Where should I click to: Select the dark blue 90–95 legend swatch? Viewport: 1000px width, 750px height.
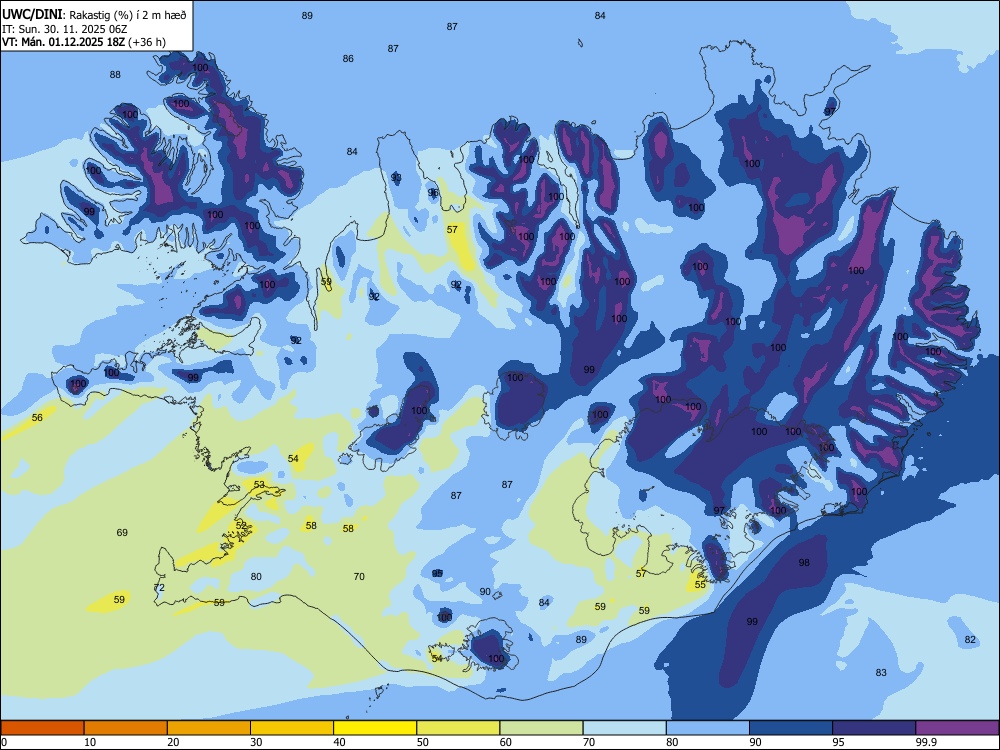tap(791, 728)
